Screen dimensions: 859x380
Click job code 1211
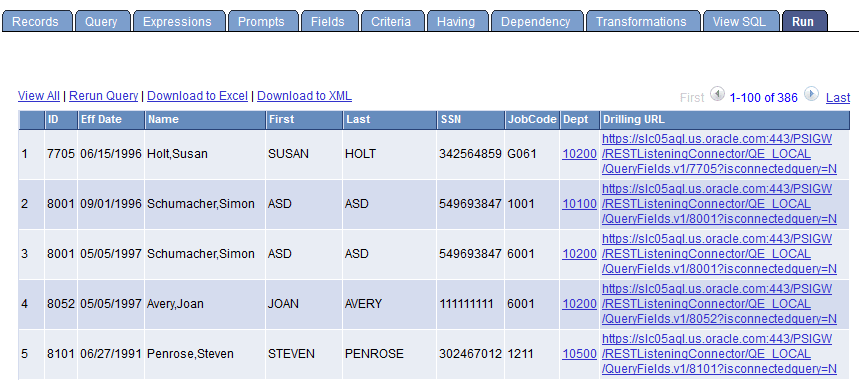pyautogui.click(x=520, y=354)
